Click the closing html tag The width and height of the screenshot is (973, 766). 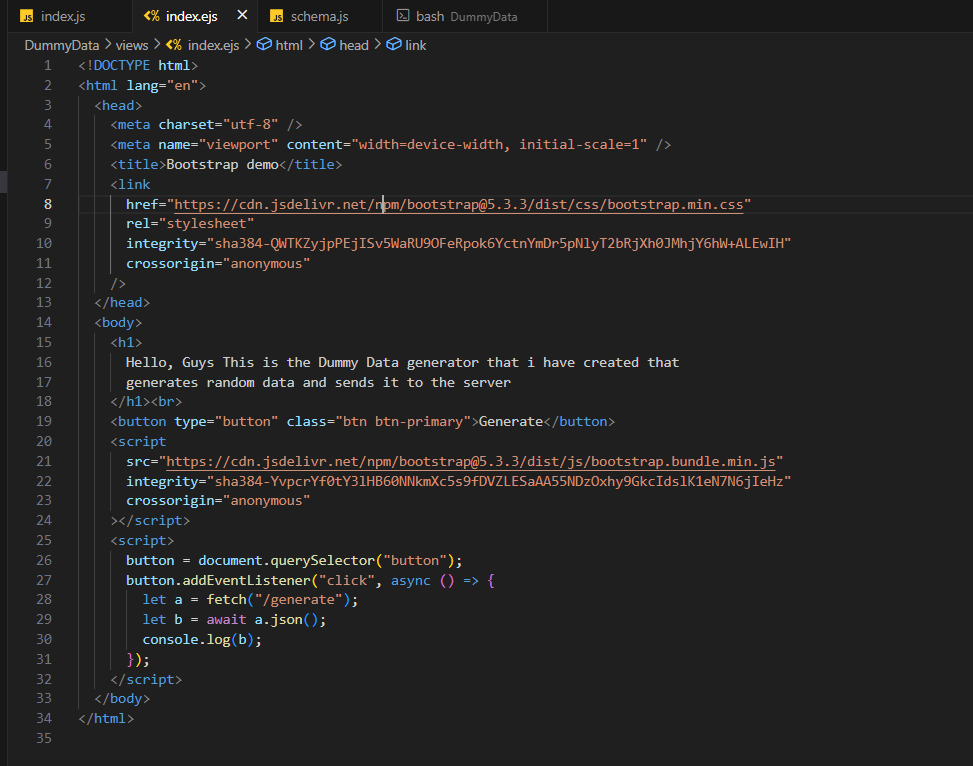click(x=106, y=718)
